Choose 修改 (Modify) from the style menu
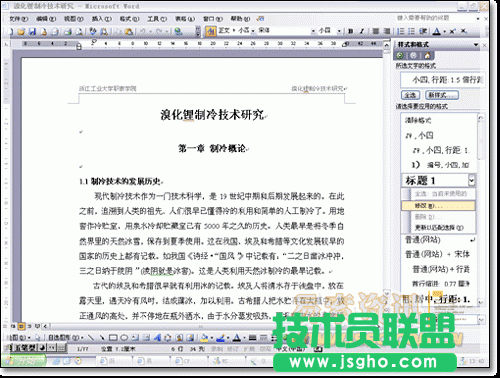Screen dimensions: 500x378 438,206
